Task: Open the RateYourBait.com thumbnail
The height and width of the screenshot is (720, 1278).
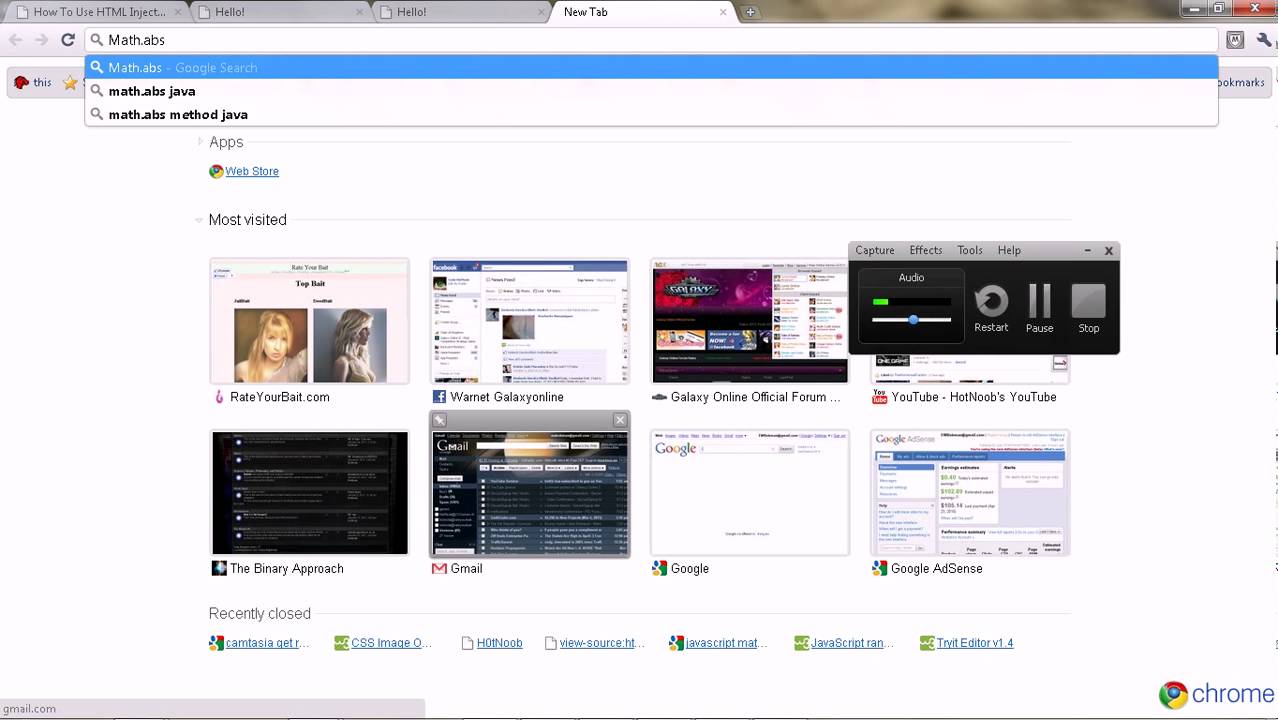Action: coord(310,321)
